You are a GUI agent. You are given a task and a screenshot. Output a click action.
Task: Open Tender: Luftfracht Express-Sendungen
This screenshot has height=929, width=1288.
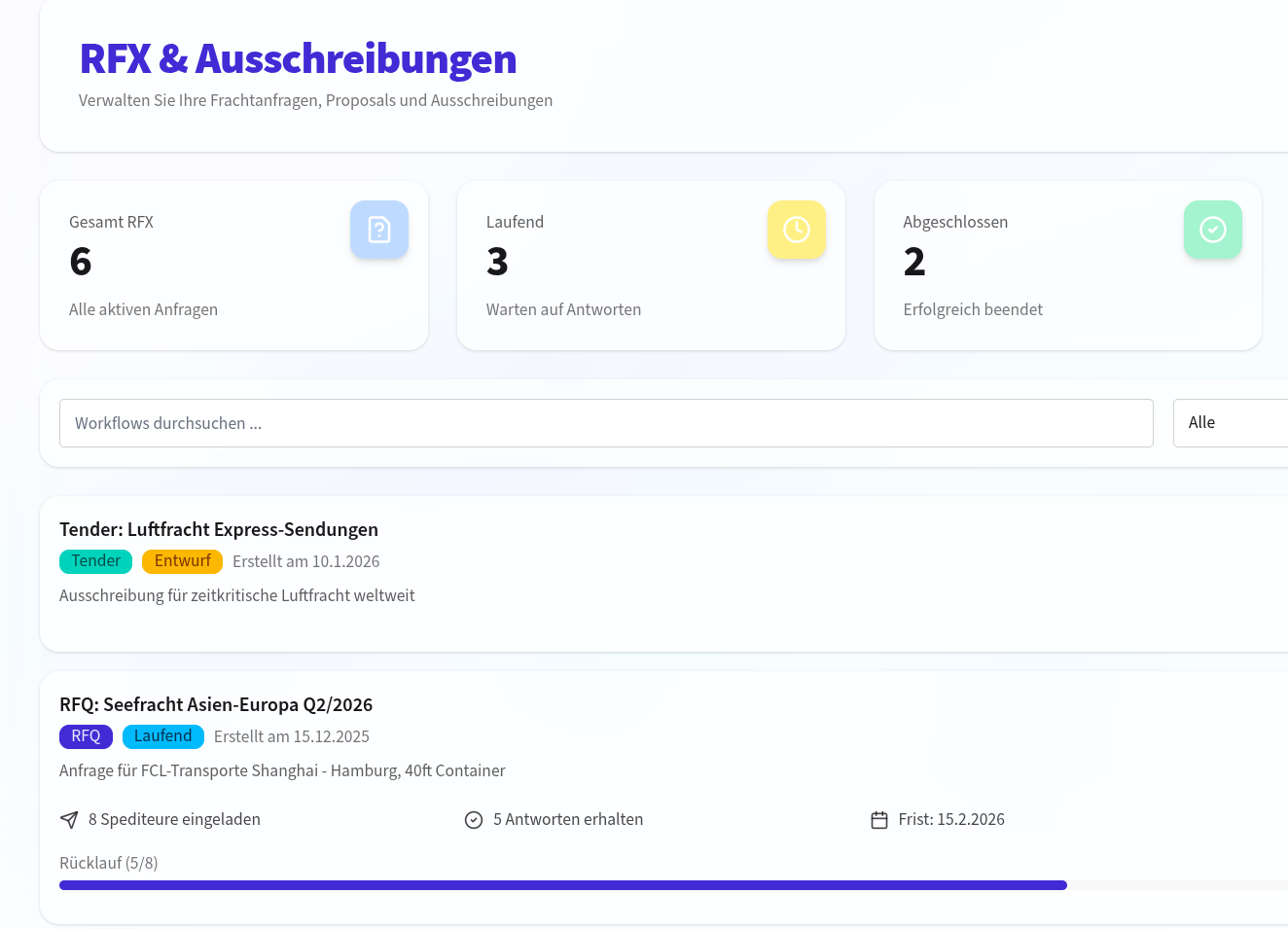pyautogui.click(x=219, y=529)
